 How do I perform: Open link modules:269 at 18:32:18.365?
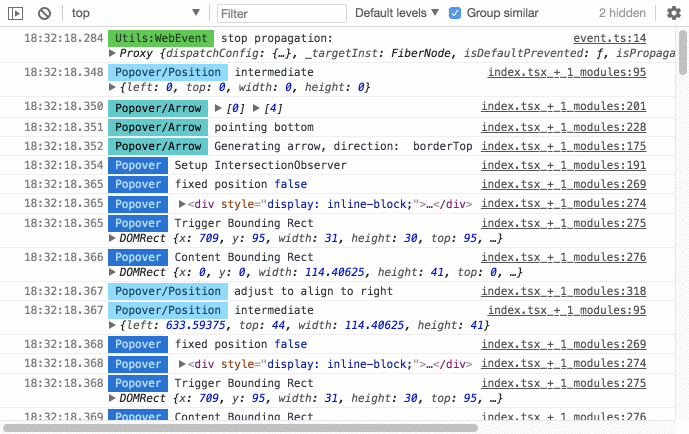(563, 184)
